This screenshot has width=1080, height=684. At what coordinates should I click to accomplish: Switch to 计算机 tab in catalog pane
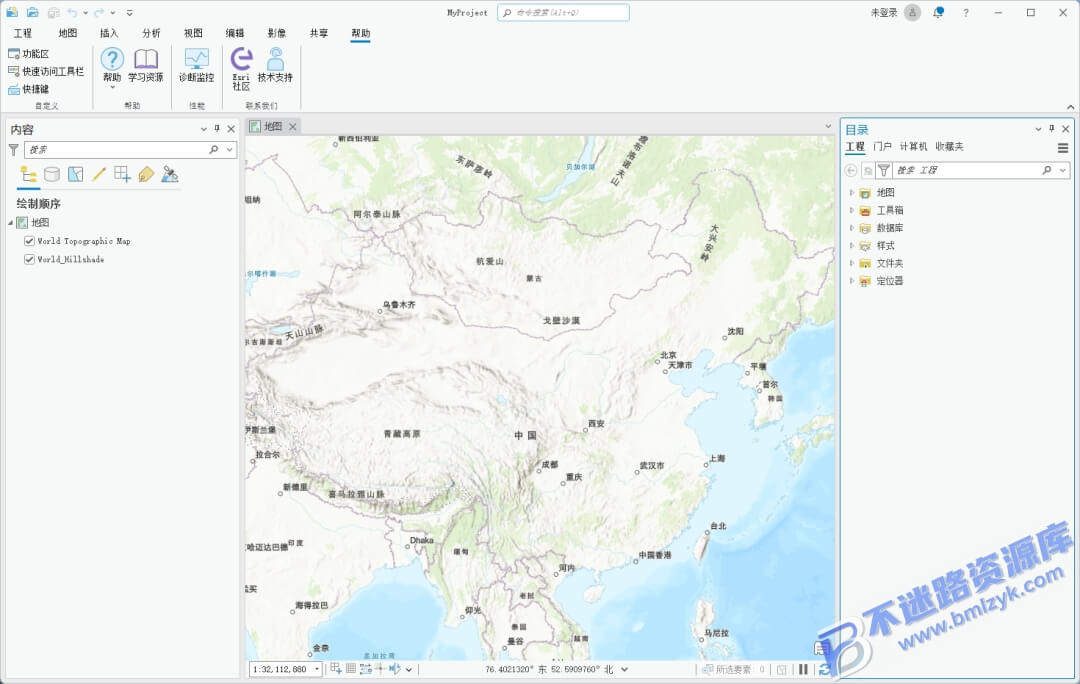[x=913, y=147]
